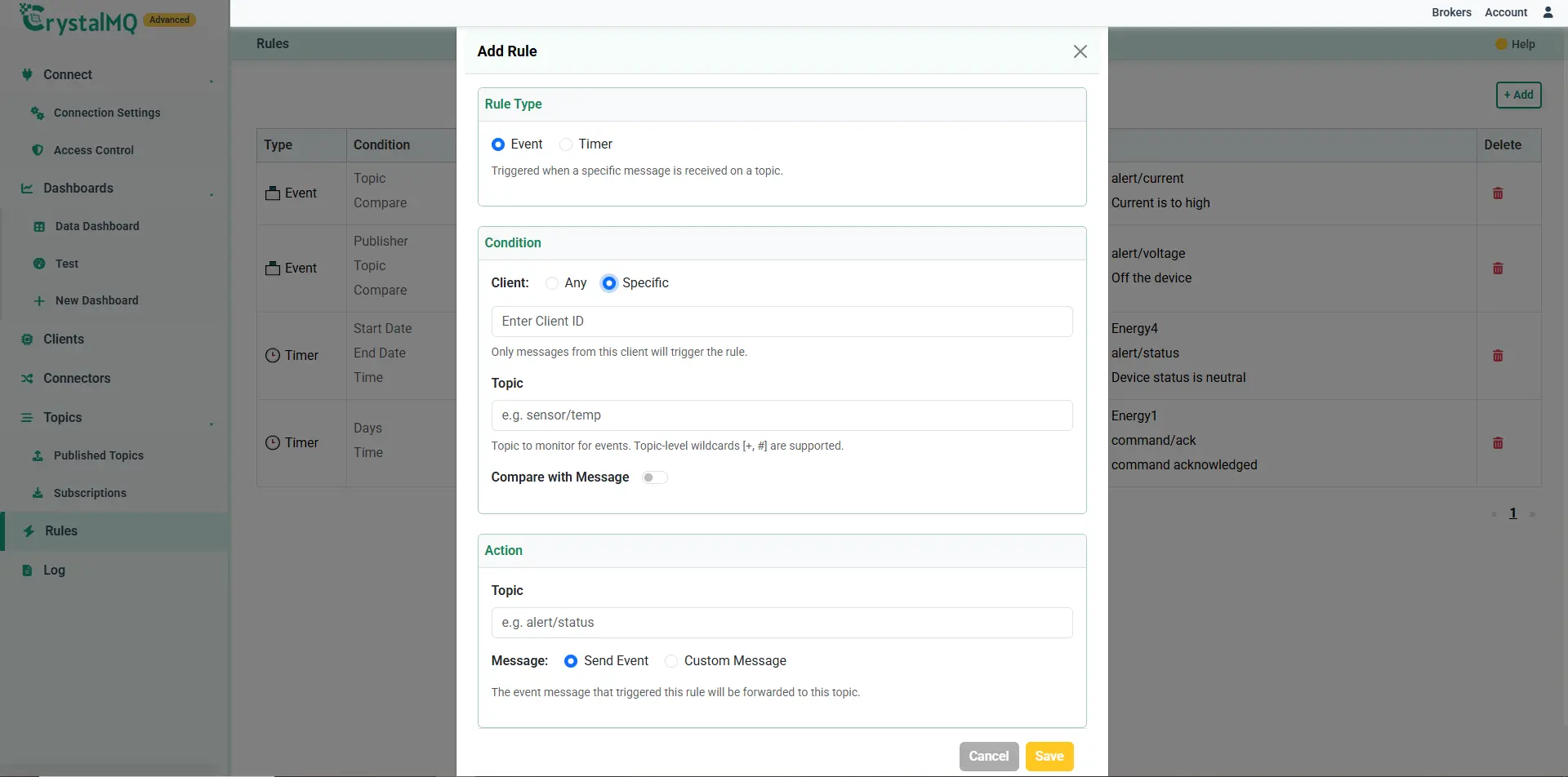The width and height of the screenshot is (1568, 777).
Task: Collapse the Topics sidebar section
Action: (x=212, y=424)
